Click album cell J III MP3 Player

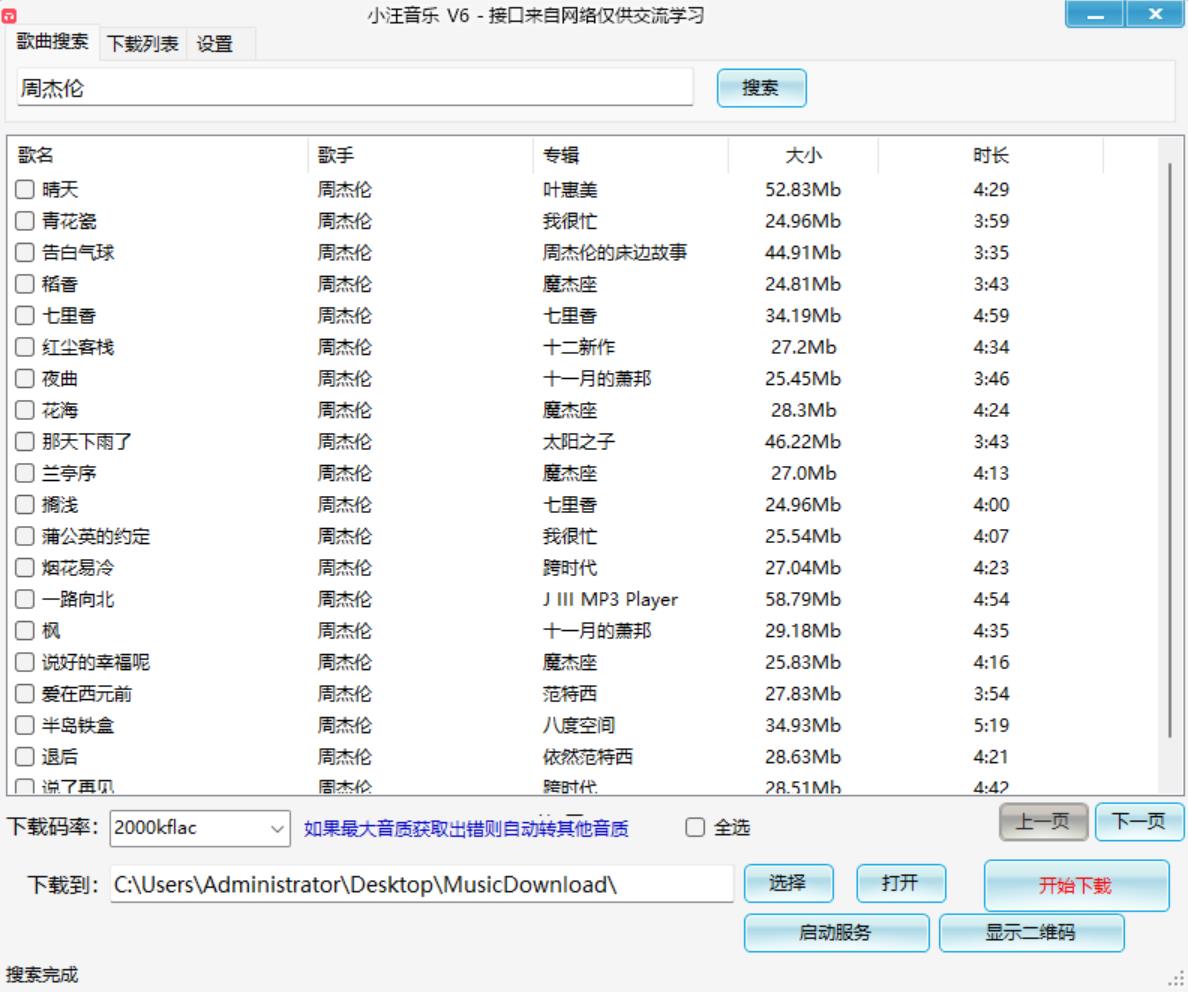611,599
